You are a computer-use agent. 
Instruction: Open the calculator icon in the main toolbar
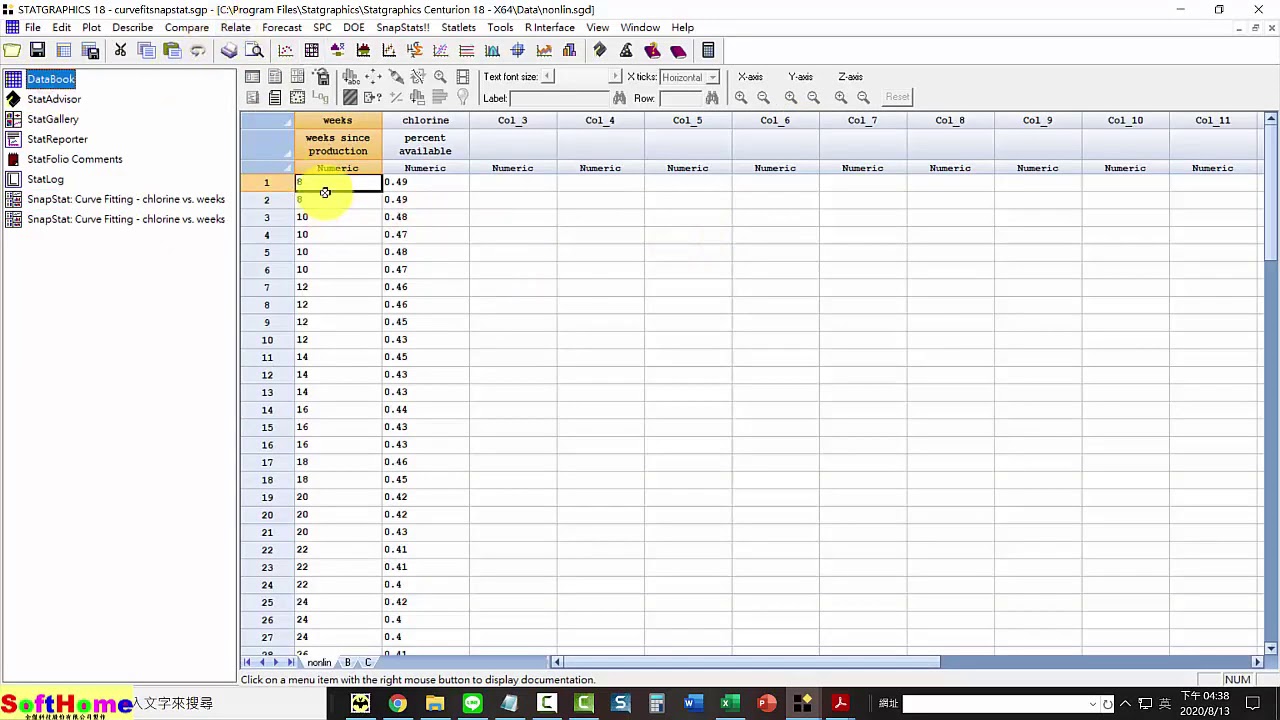pyautogui.click(x=708, y=50)
